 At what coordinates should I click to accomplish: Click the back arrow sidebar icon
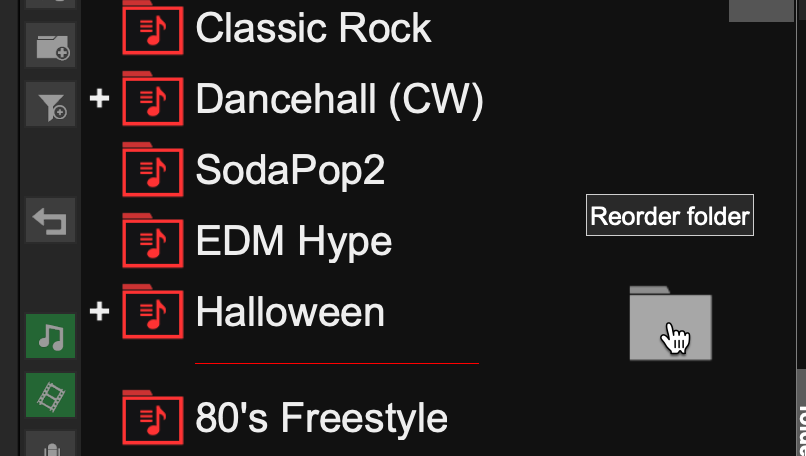[x=50, y=220]
